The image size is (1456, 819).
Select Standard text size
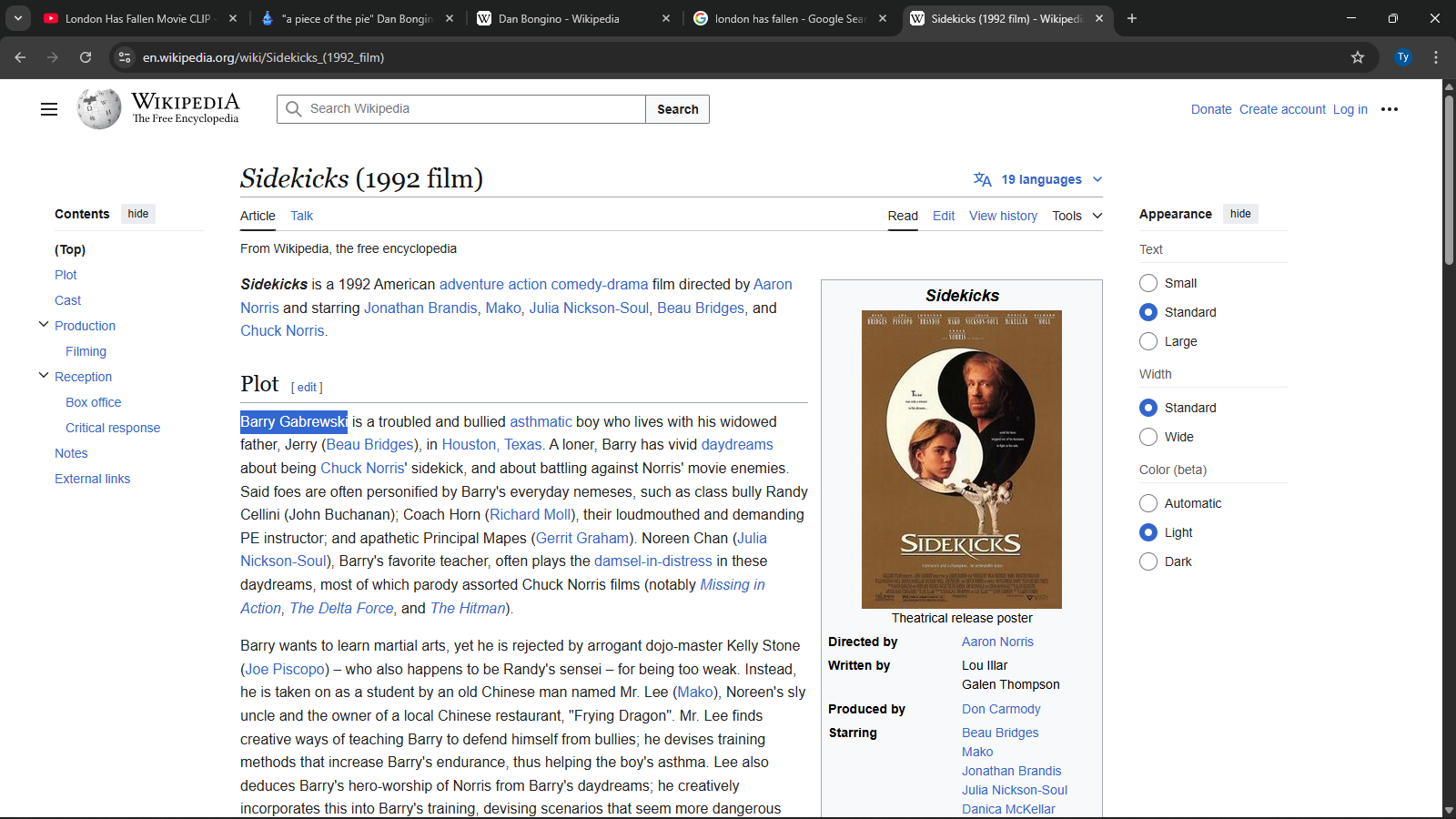(1148, 312)
